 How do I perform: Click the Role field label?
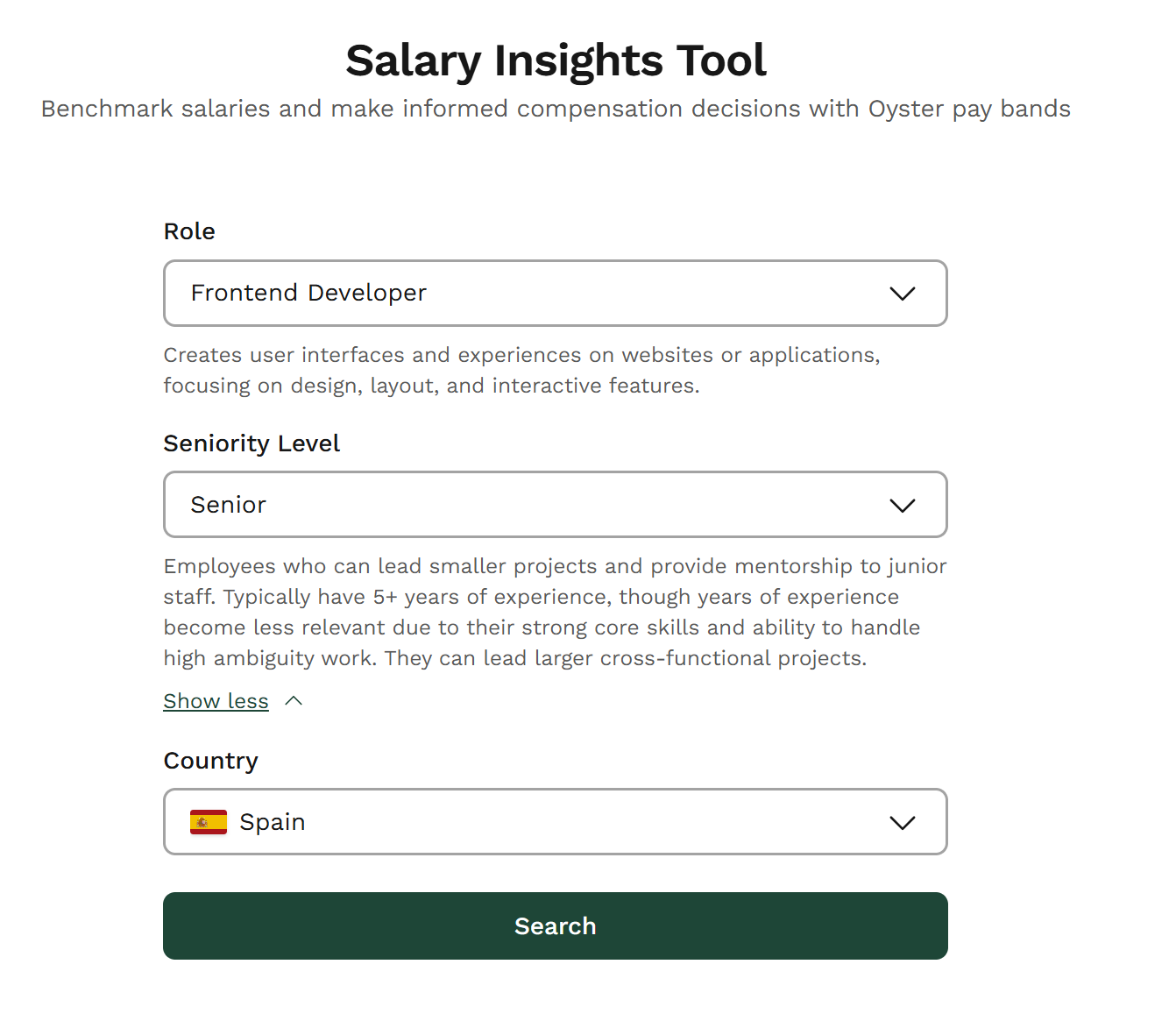[x=189, y=231]
